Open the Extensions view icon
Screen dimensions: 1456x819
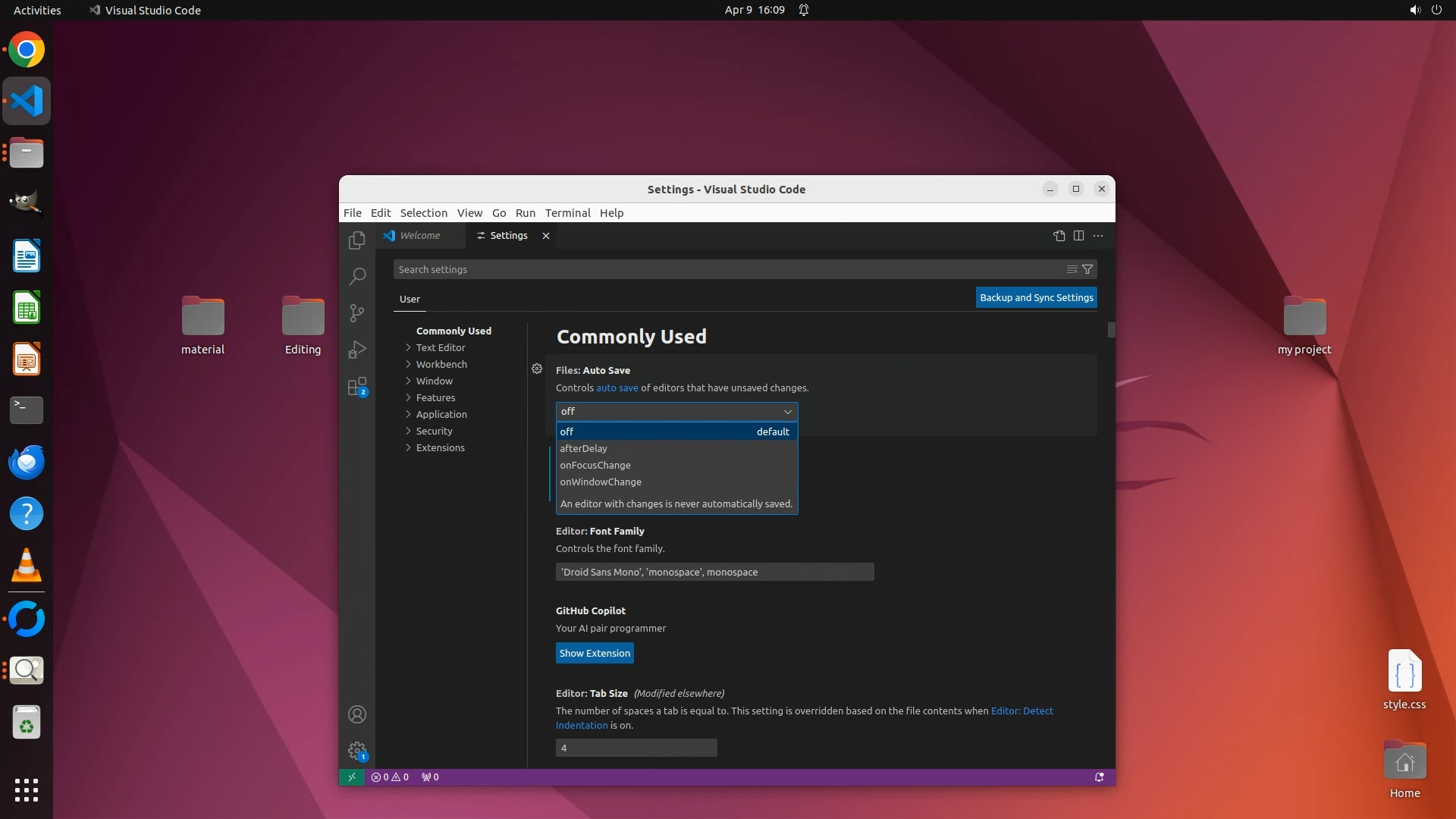coord(357,387)
